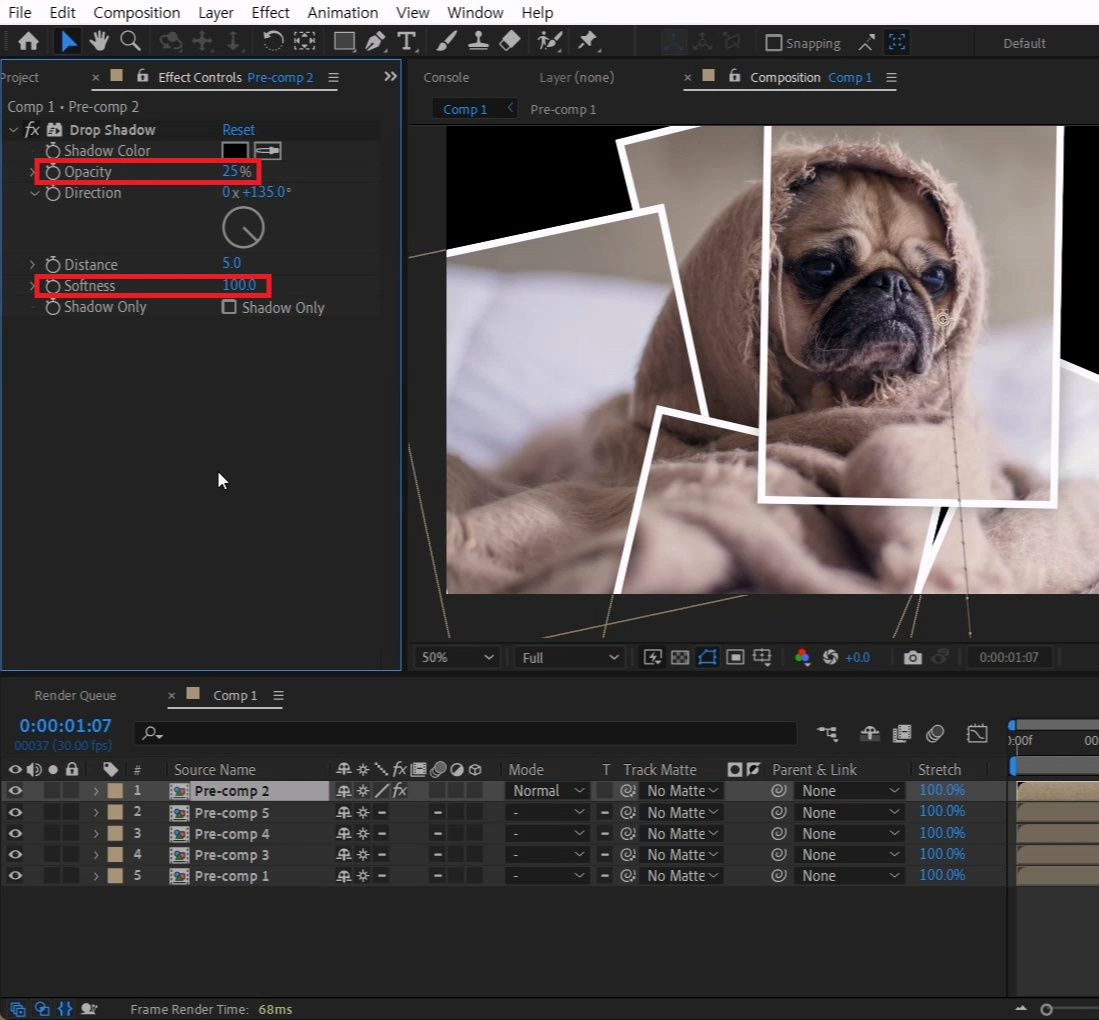The width and height of the screenshot is (1099, 1020).
Task: Click the Shadow Color eyedropper
Action: click(x=267, y=151)
